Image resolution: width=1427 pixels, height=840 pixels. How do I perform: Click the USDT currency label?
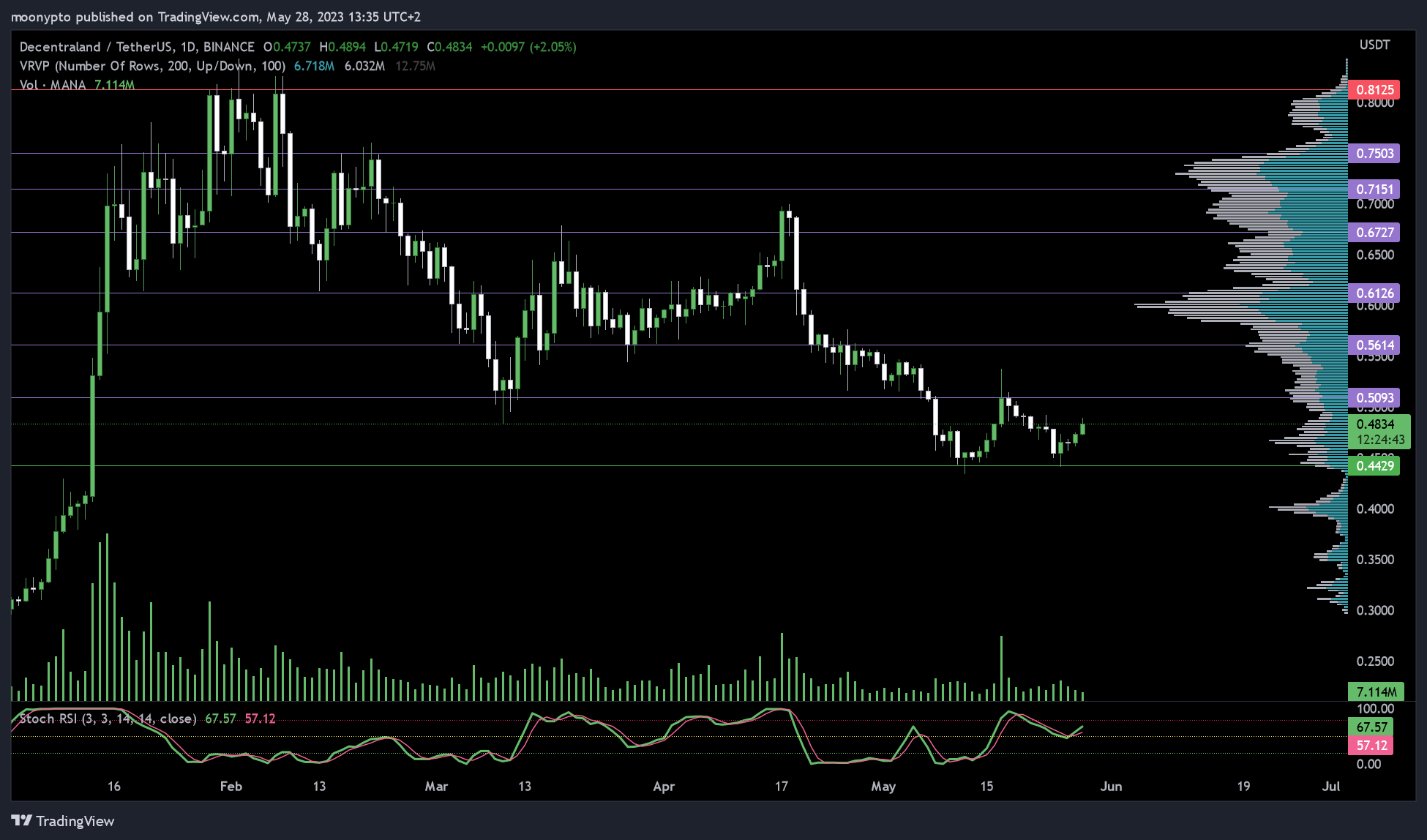click(x=1374, y=45)
